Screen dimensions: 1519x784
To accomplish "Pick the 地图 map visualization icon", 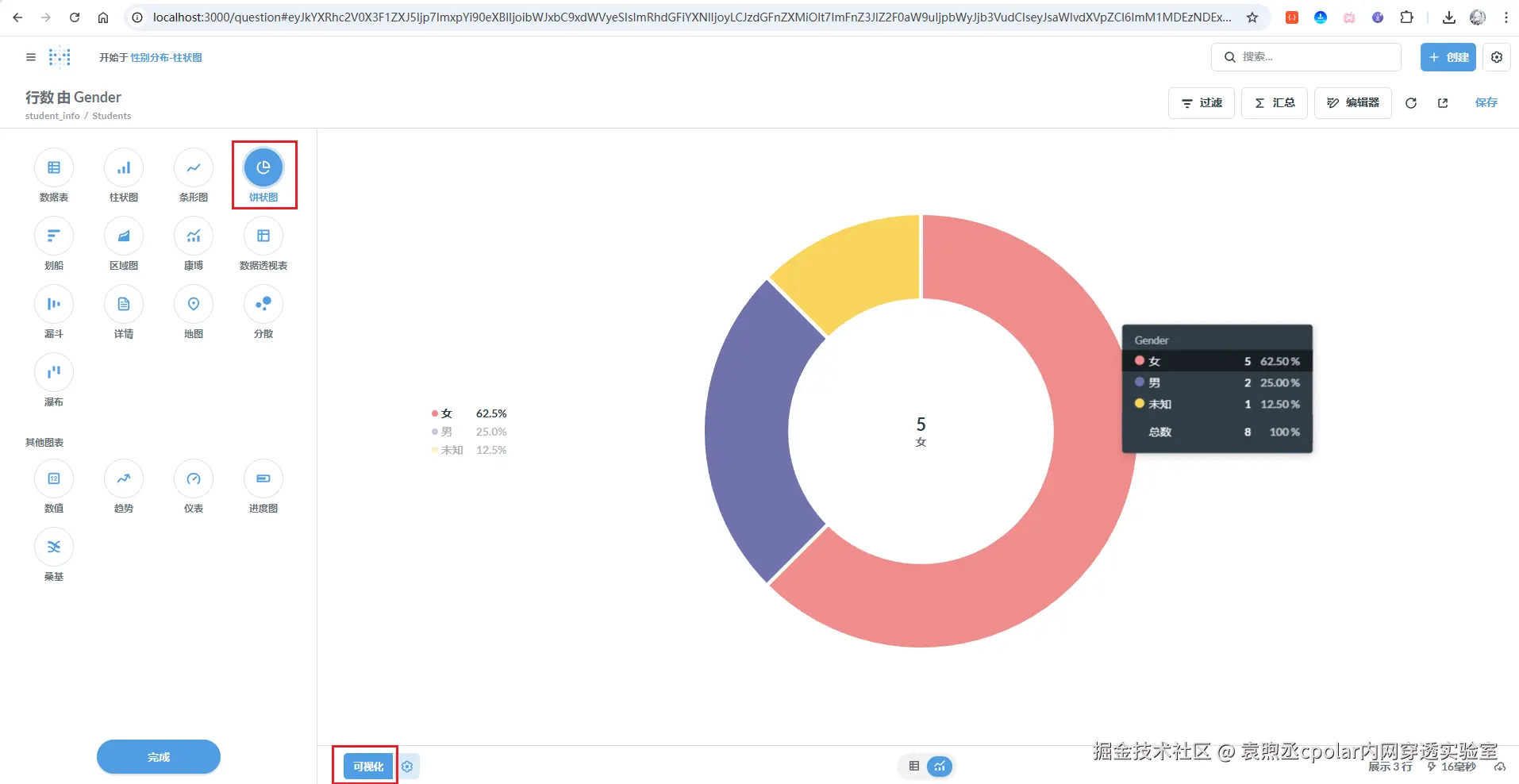I will click(194, 304).
